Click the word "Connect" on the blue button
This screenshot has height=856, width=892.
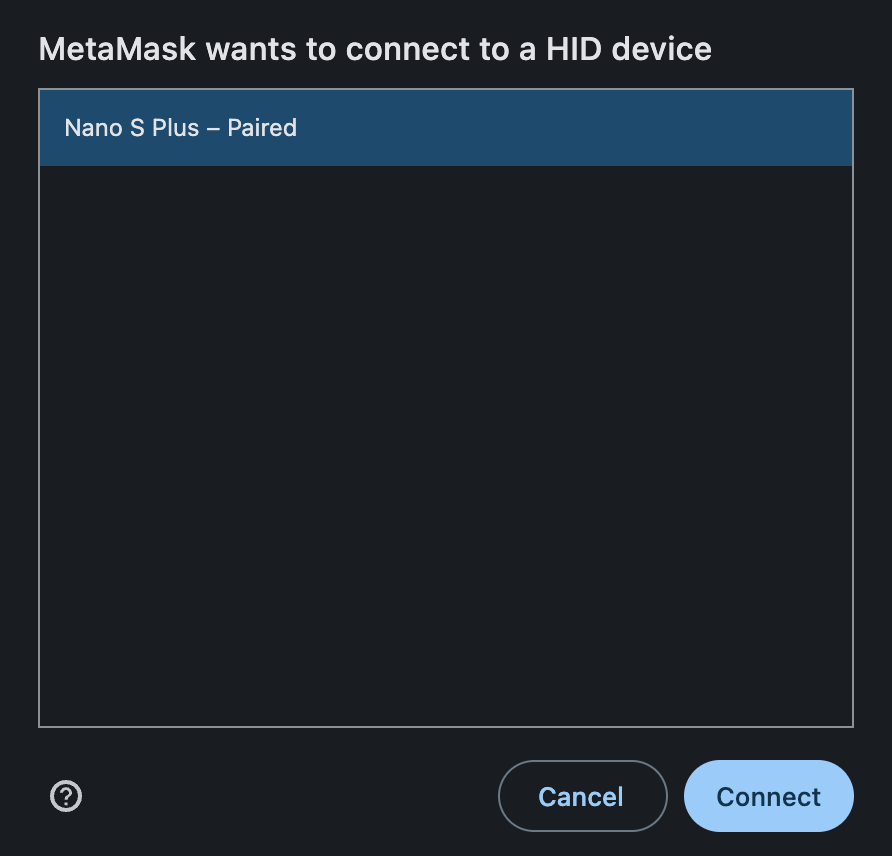768,797
